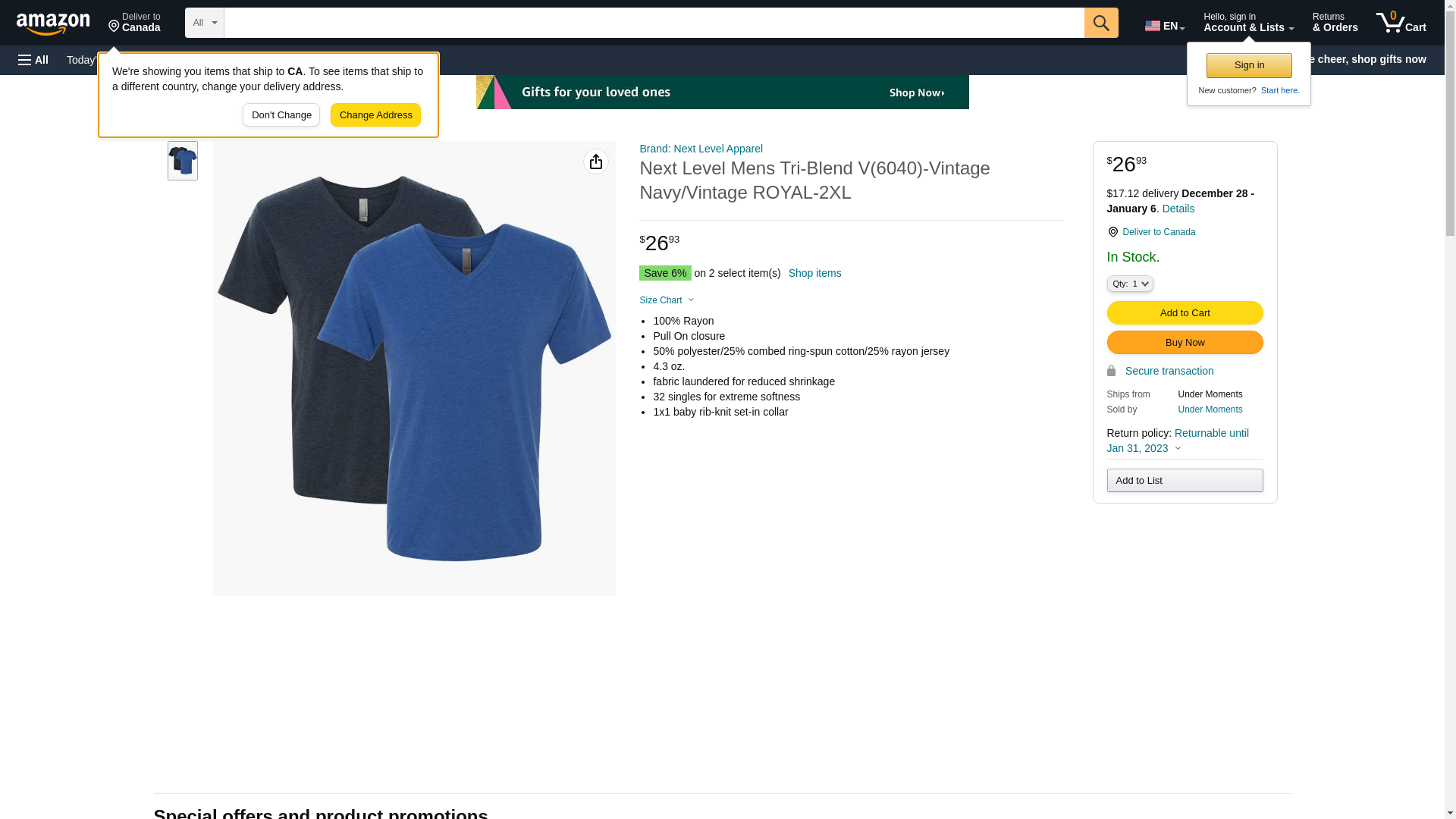Image resolution: width=1456 pixels, height=819 pixels.
Task: Click the Don't Change button
Action: tap(281, 115)
